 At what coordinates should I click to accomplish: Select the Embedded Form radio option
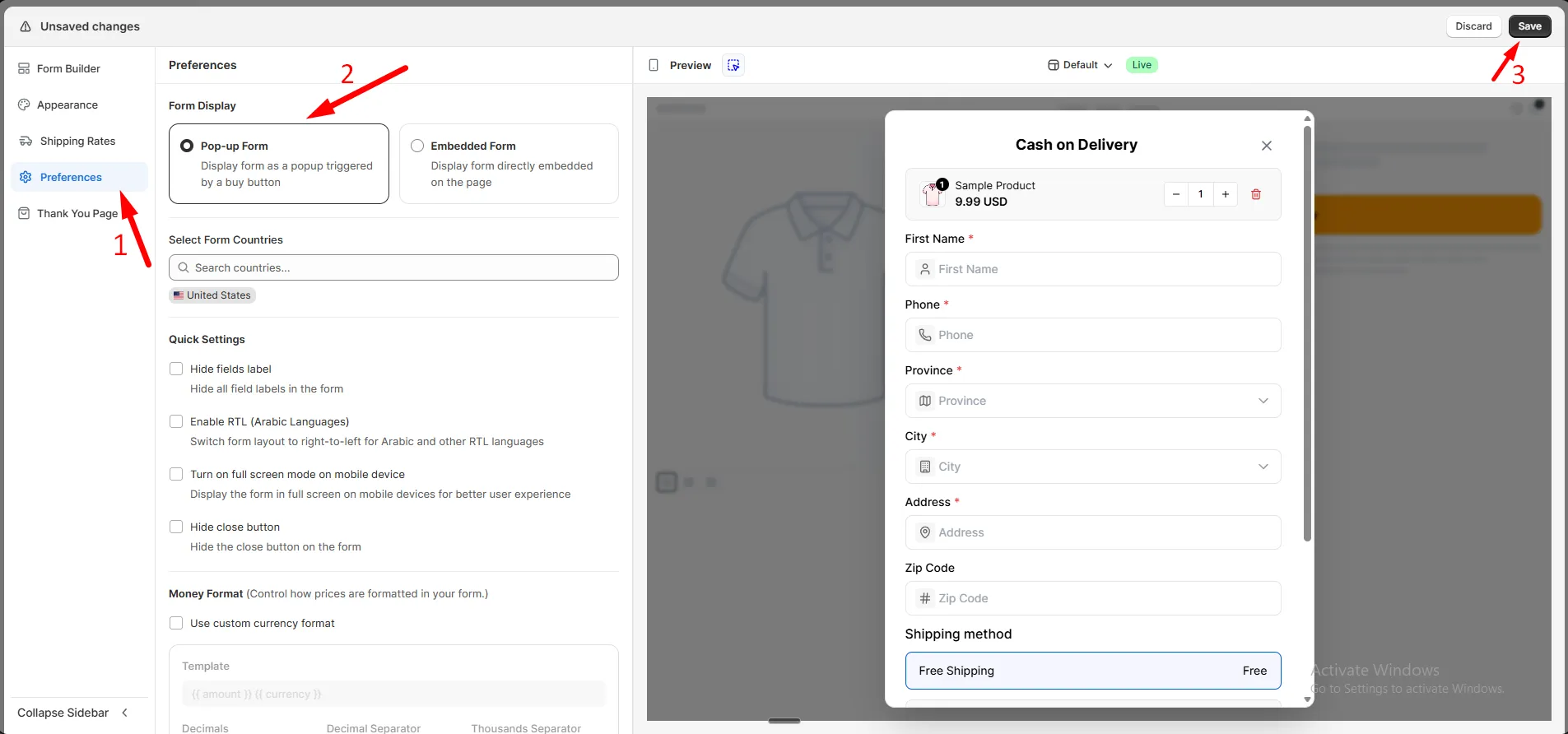pyautogui.click(x=417, y=146)
